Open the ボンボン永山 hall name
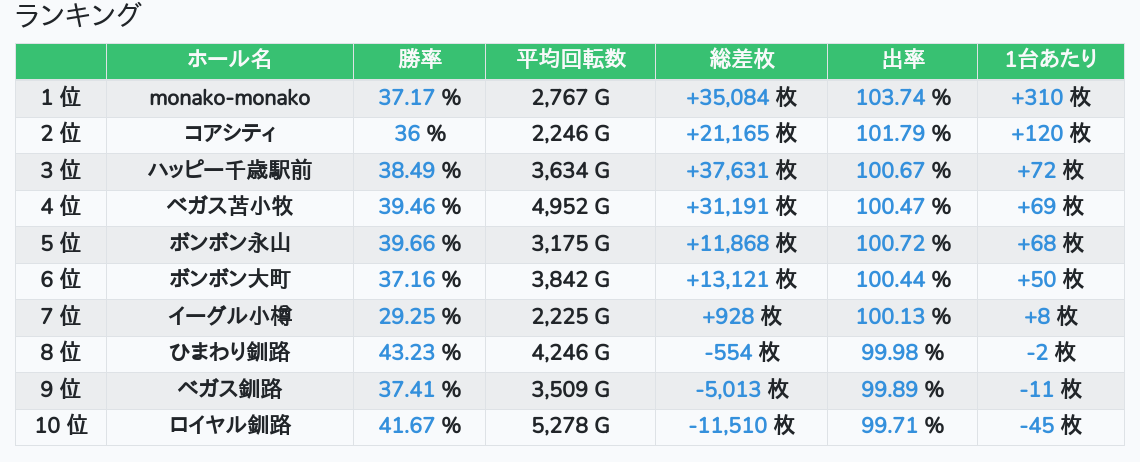 click(229, 243)
